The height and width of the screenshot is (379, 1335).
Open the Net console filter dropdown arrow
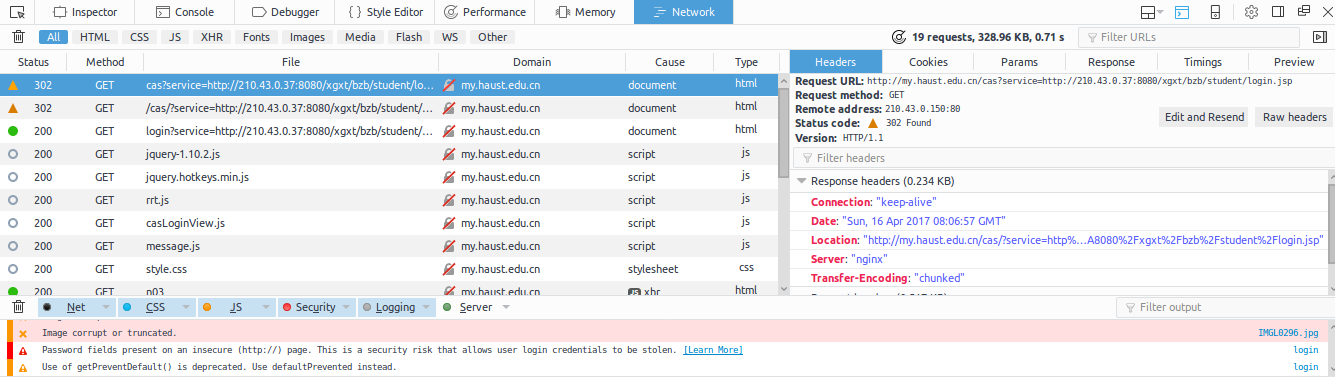tap(107, 307)
